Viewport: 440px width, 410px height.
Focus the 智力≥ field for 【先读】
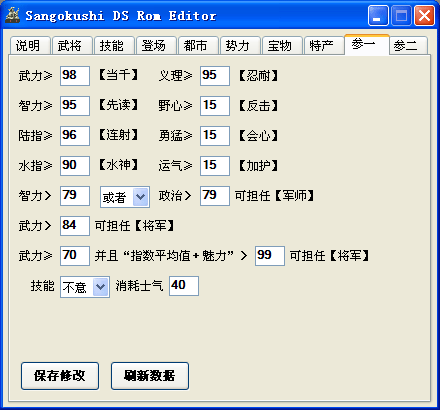(75, 106)
